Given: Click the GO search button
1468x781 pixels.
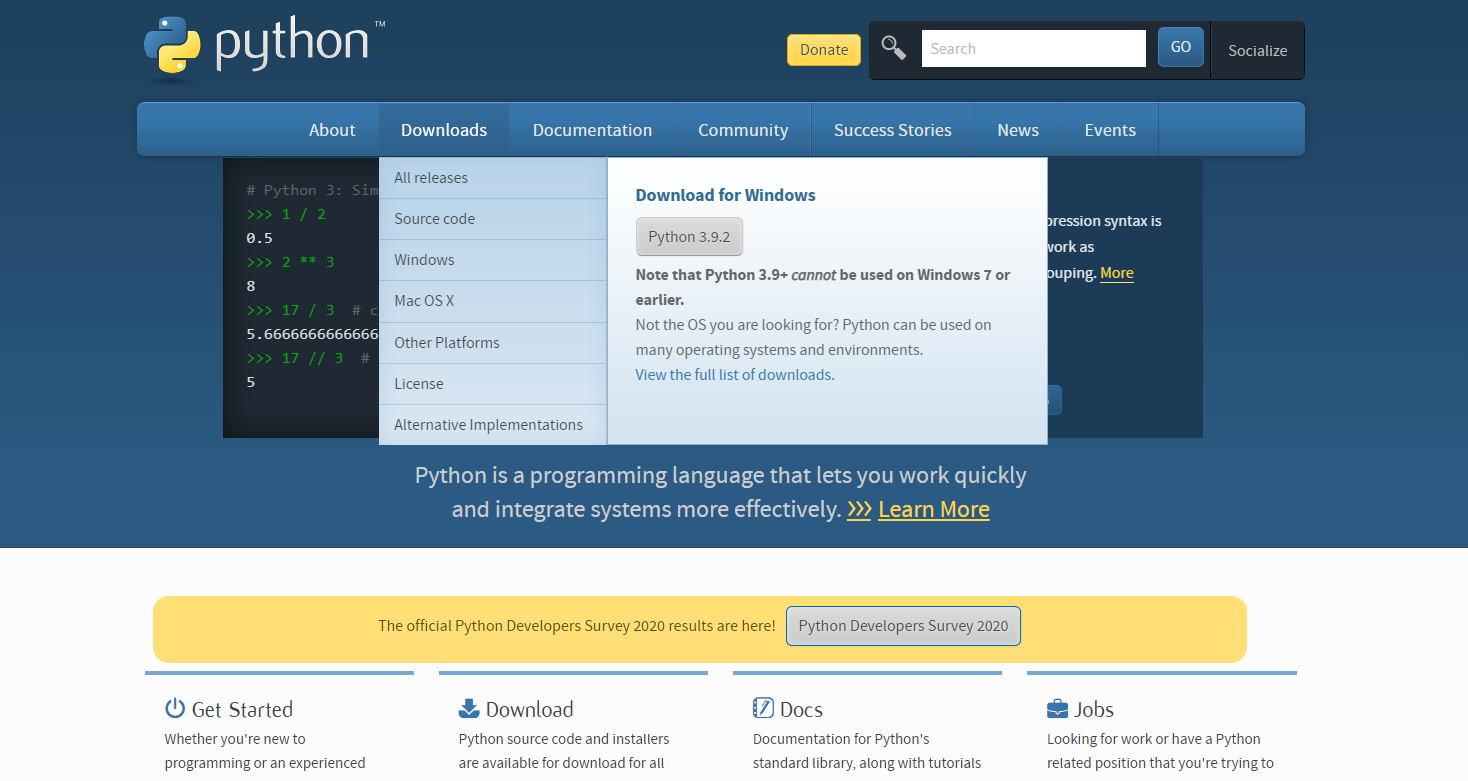Looking at the screenshot, I should [x=1181, y=47].
